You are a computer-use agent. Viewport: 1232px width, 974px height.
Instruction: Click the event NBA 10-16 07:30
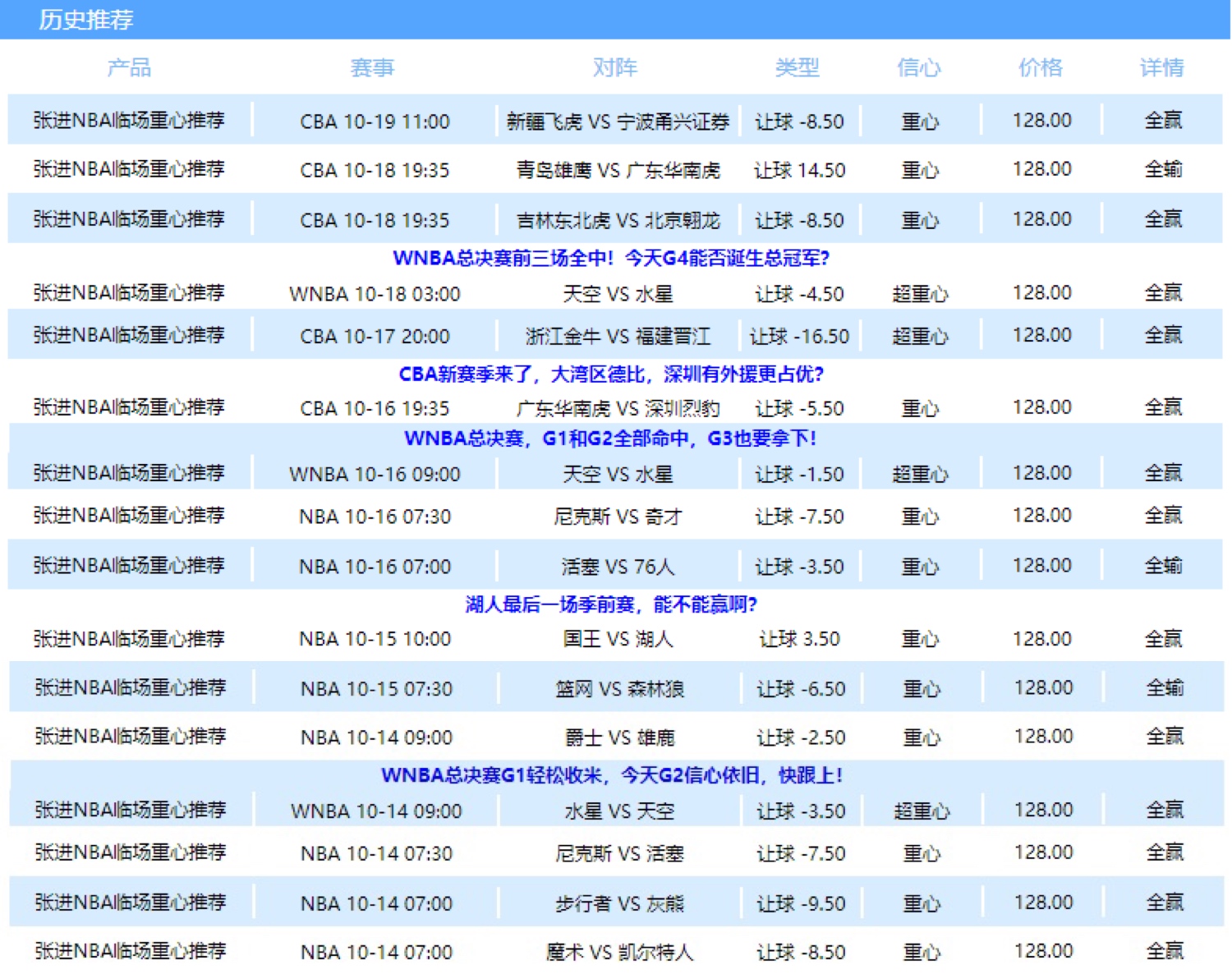(375, 517)
